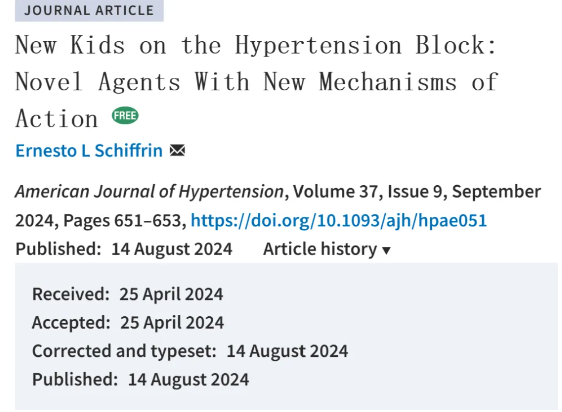Click the JOURNAL ARTICLE label tag

click(x=89, y=10)
